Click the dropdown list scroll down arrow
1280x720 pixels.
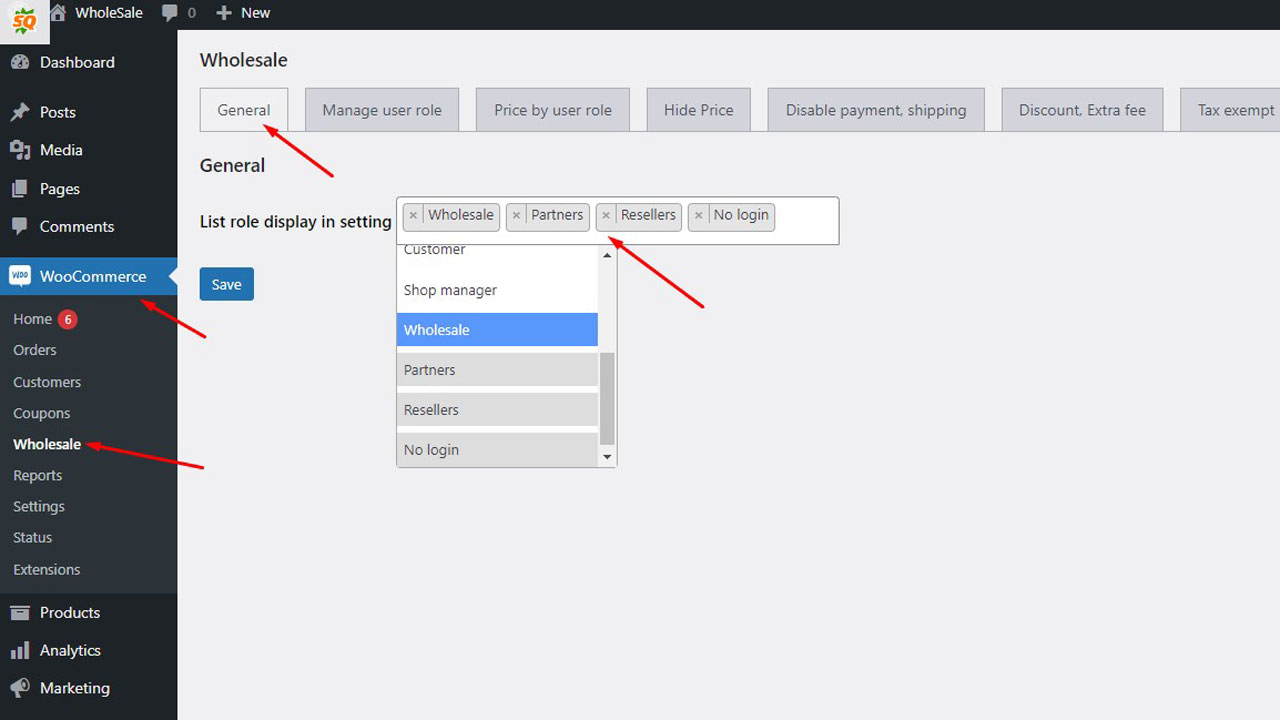point(607,457)
